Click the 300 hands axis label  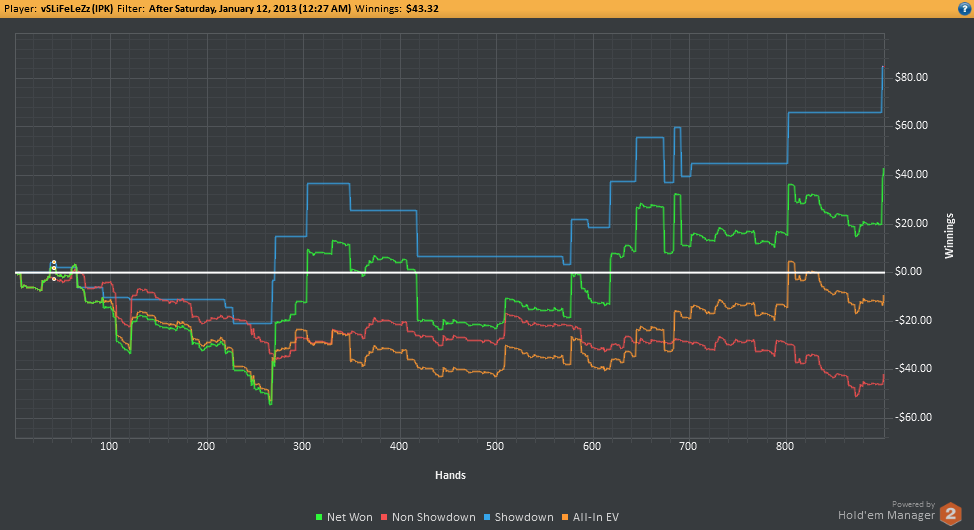[303, 447]
